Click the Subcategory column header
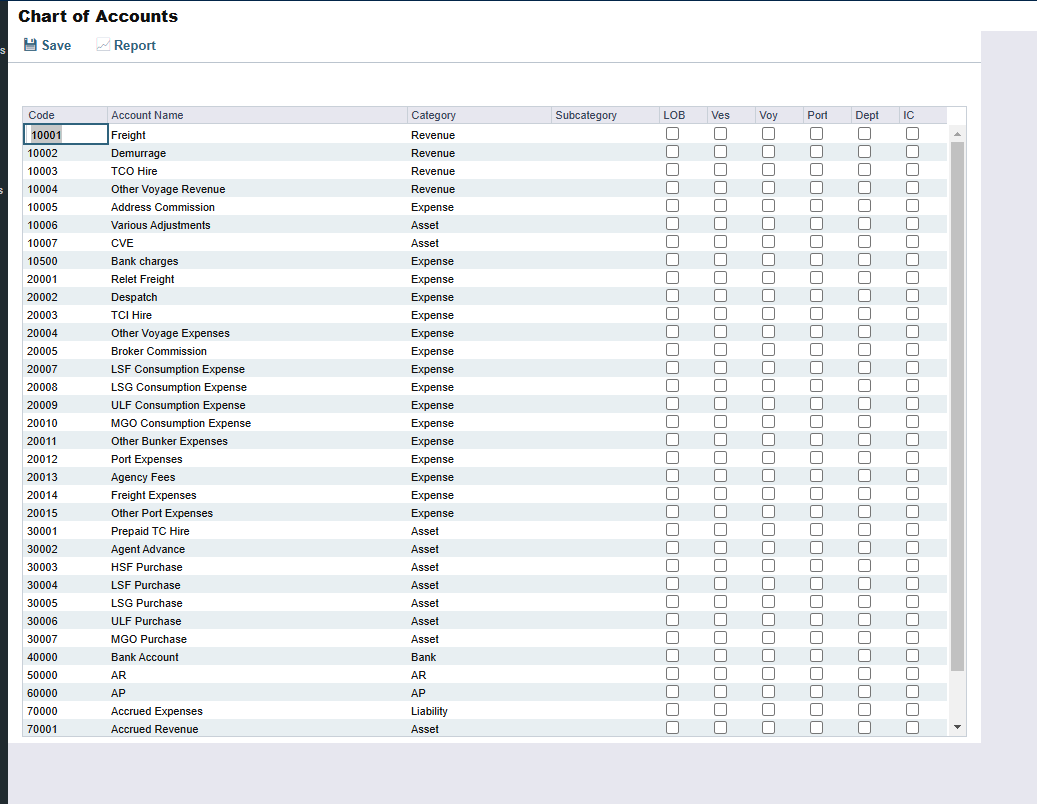1037x804 pixels. (x=604, y=115)
